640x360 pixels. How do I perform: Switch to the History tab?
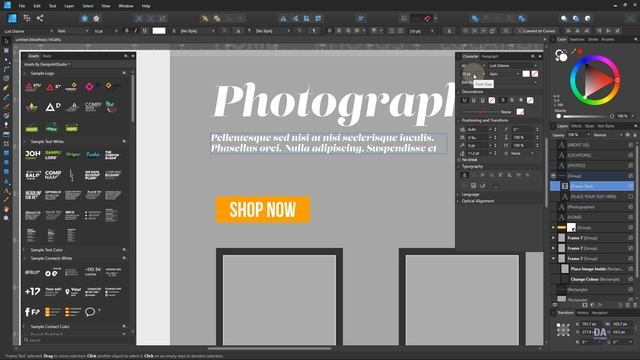[582, 313]
